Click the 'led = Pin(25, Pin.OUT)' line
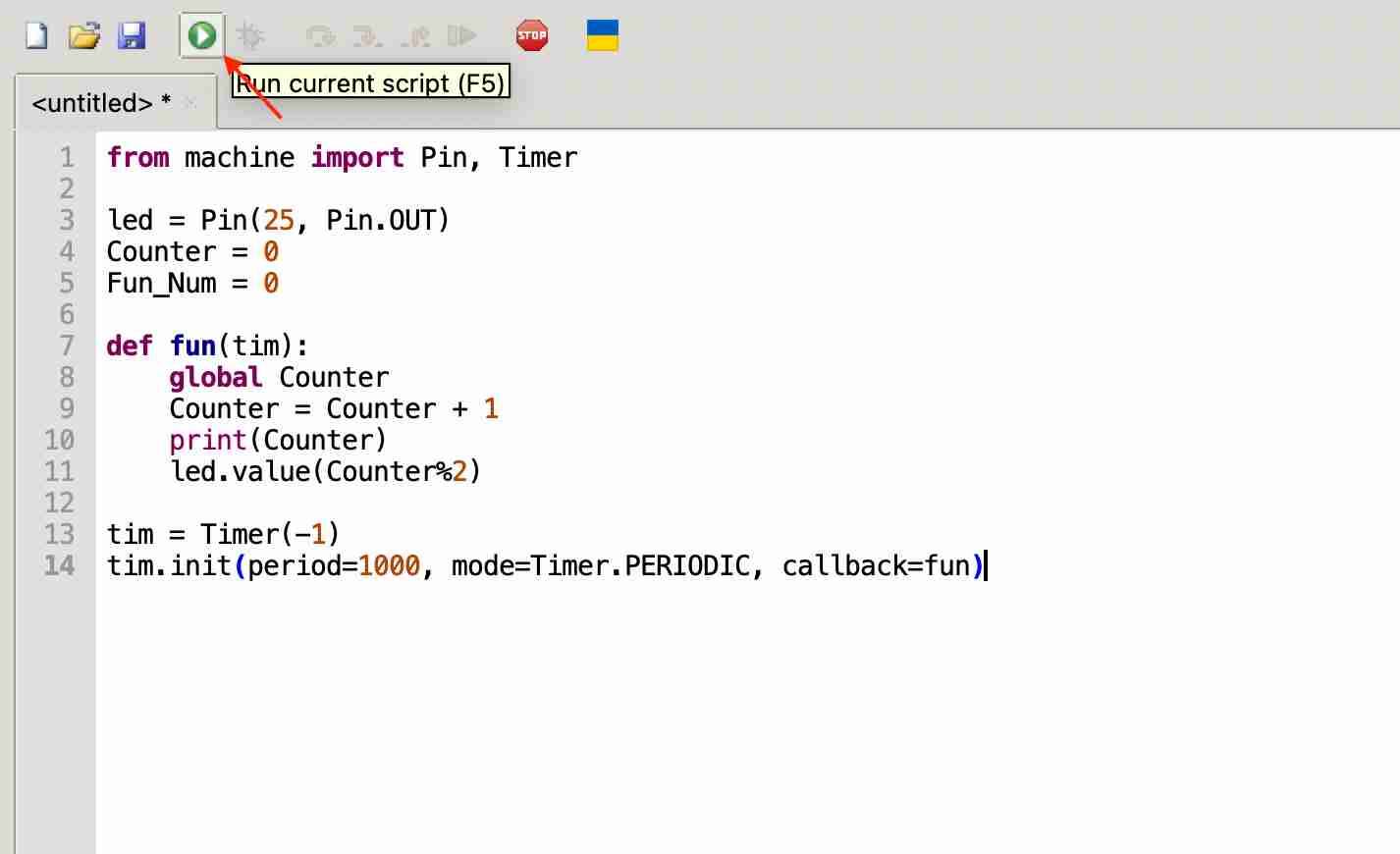The height and width of the screenshot is (854, 1400). 279,220
